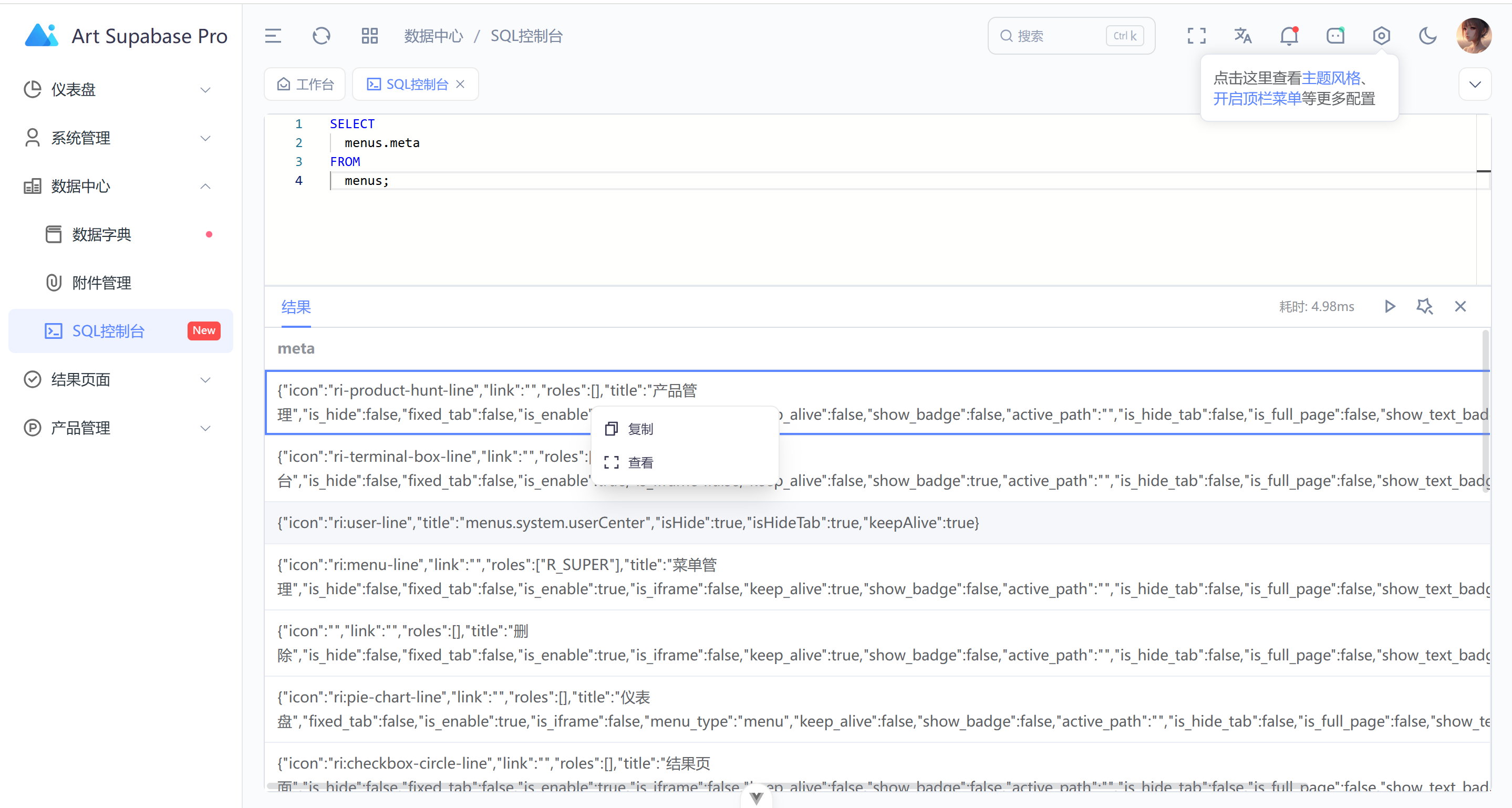1512x808 pixels.
Task: Enter fullscreen mode from the top bar
Action: (x=1196, y=36)
